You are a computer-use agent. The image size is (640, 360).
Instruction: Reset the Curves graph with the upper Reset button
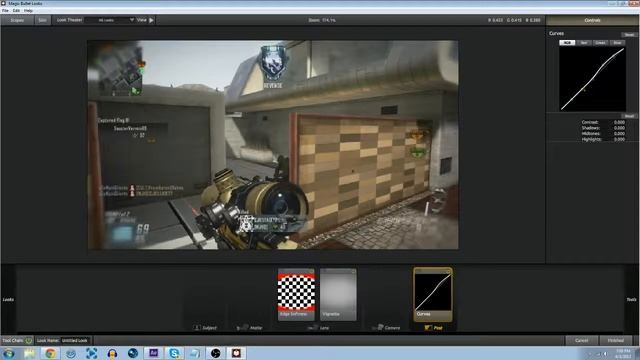click(x=629, y=35)
